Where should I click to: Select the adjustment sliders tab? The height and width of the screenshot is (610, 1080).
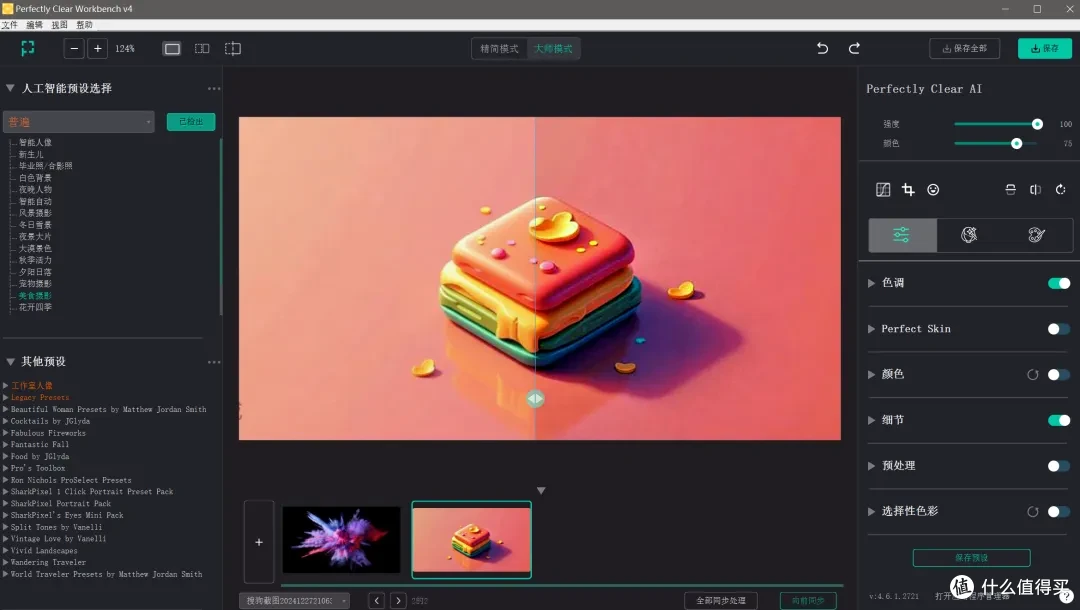click(902, 235)
